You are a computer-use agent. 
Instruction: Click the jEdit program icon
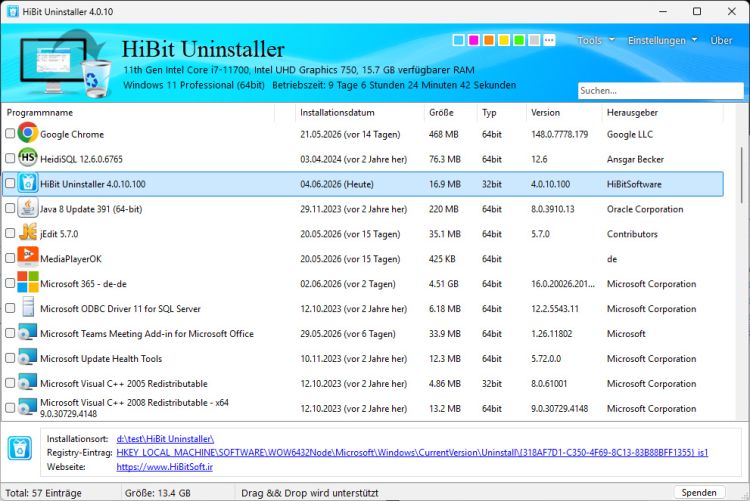pos(28,233)
